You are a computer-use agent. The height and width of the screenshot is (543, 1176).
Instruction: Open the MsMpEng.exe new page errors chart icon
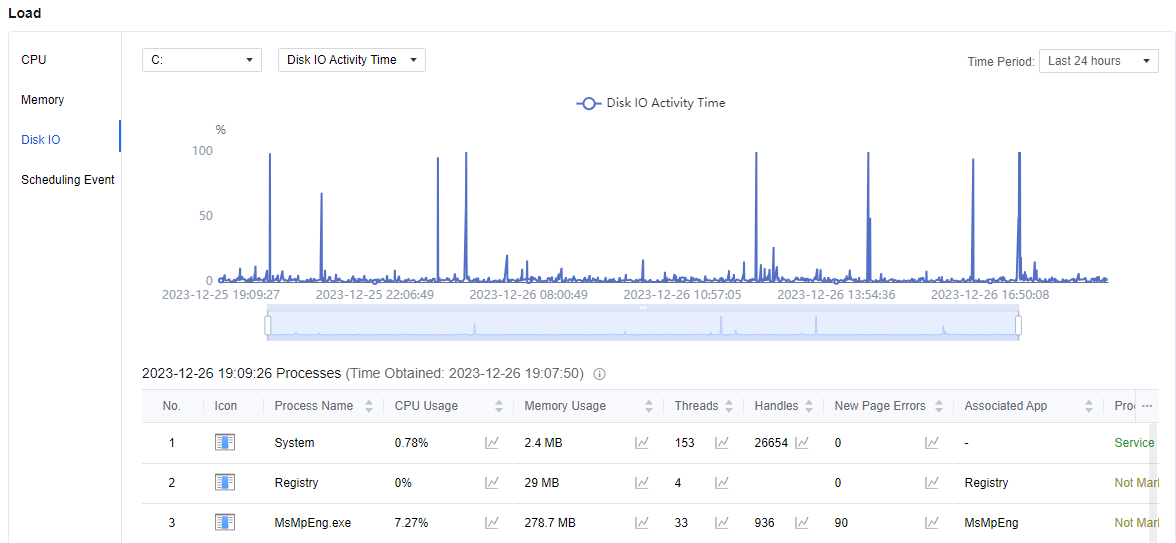coord(932,523)
